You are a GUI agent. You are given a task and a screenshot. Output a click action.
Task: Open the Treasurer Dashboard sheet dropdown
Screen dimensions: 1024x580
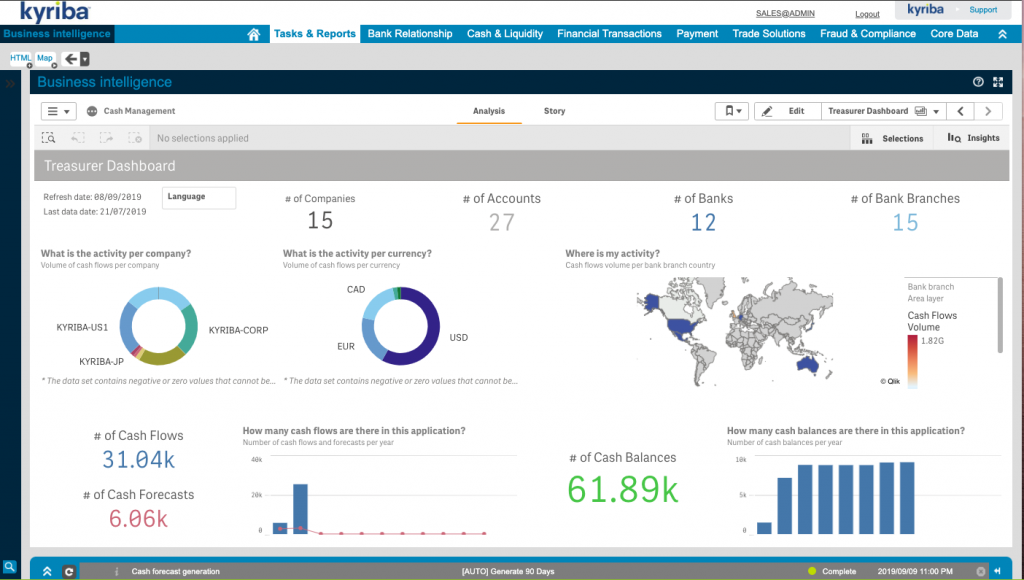pyautogui.click(x=884, y=111)
